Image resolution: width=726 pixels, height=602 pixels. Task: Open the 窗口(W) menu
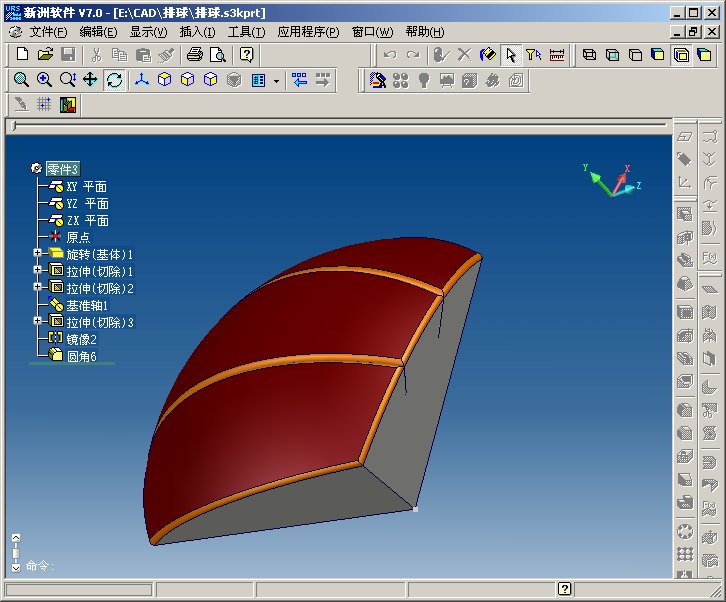click(x=372, y=32)
